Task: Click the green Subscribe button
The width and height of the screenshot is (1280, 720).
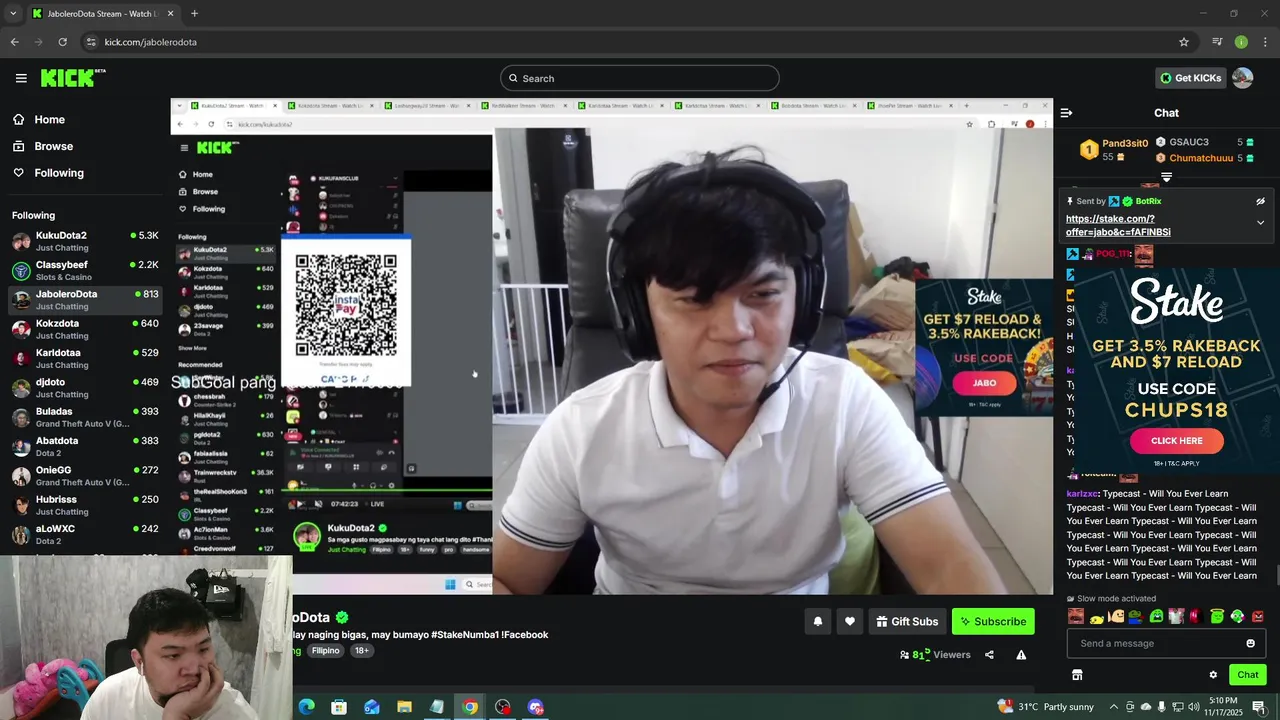Action: [993, 621]
